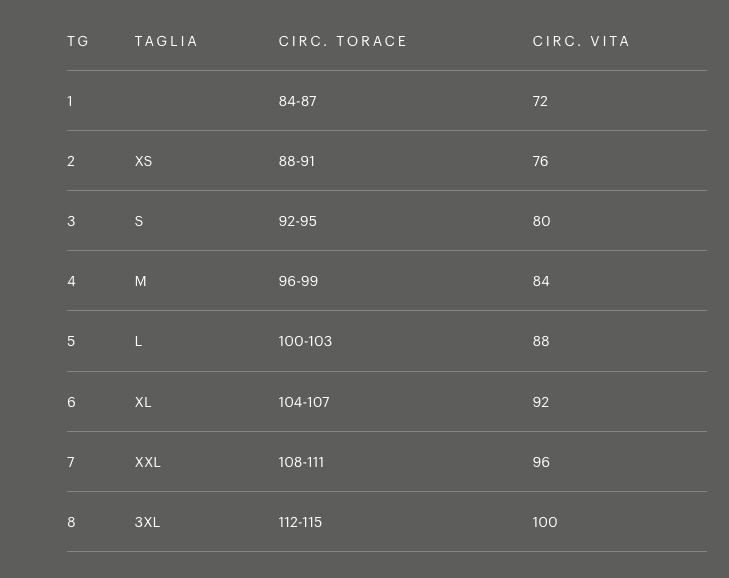The height and width of the screenshot is (578, 729).
Task: Click chest measurement 100-103
Action: click(305, 341)
